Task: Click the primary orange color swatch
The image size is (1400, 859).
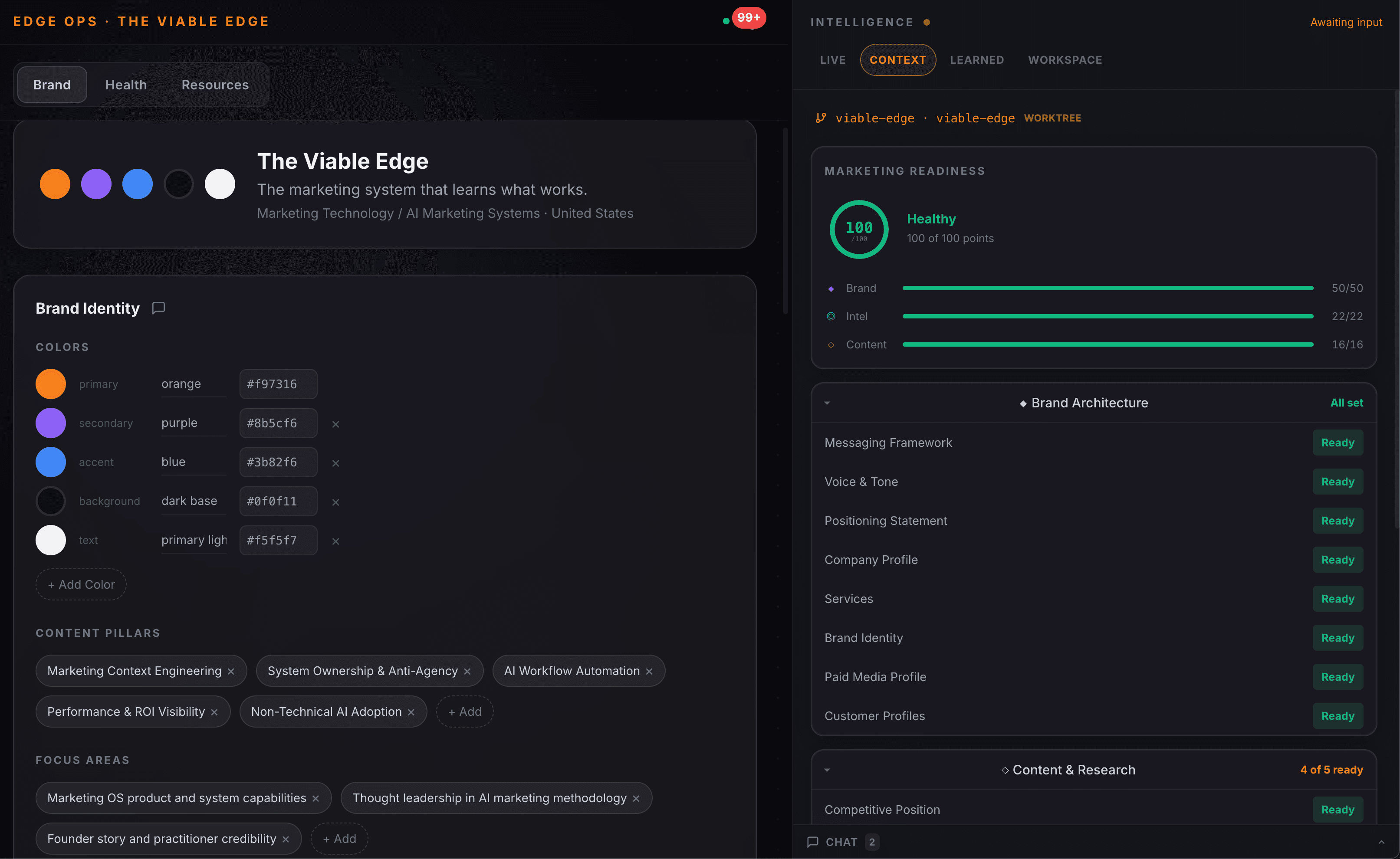Action: (51, 384)
